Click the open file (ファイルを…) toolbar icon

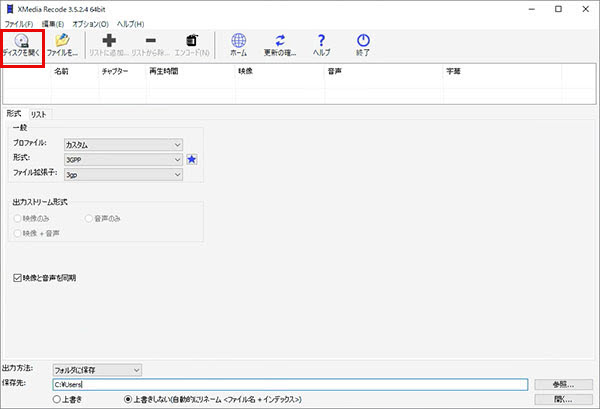tap(62, 45)
